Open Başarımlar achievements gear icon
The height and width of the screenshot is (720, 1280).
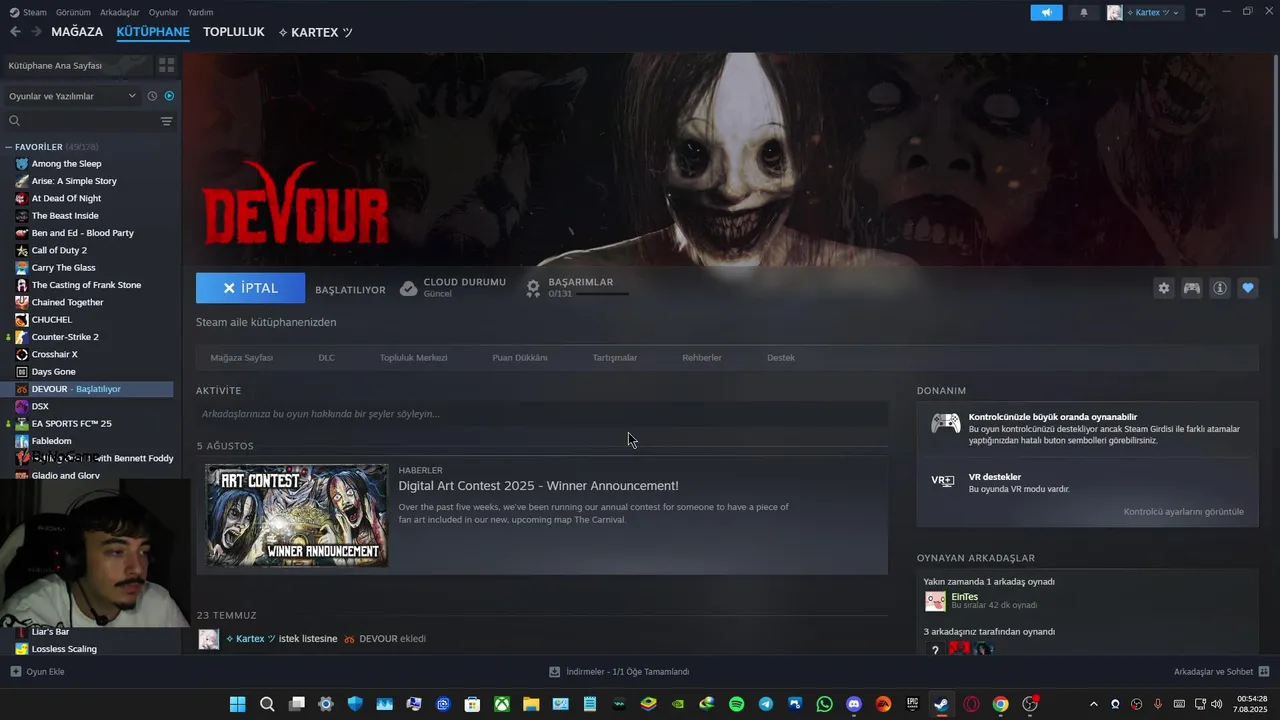pyautogui.click(x=533, y=288)
